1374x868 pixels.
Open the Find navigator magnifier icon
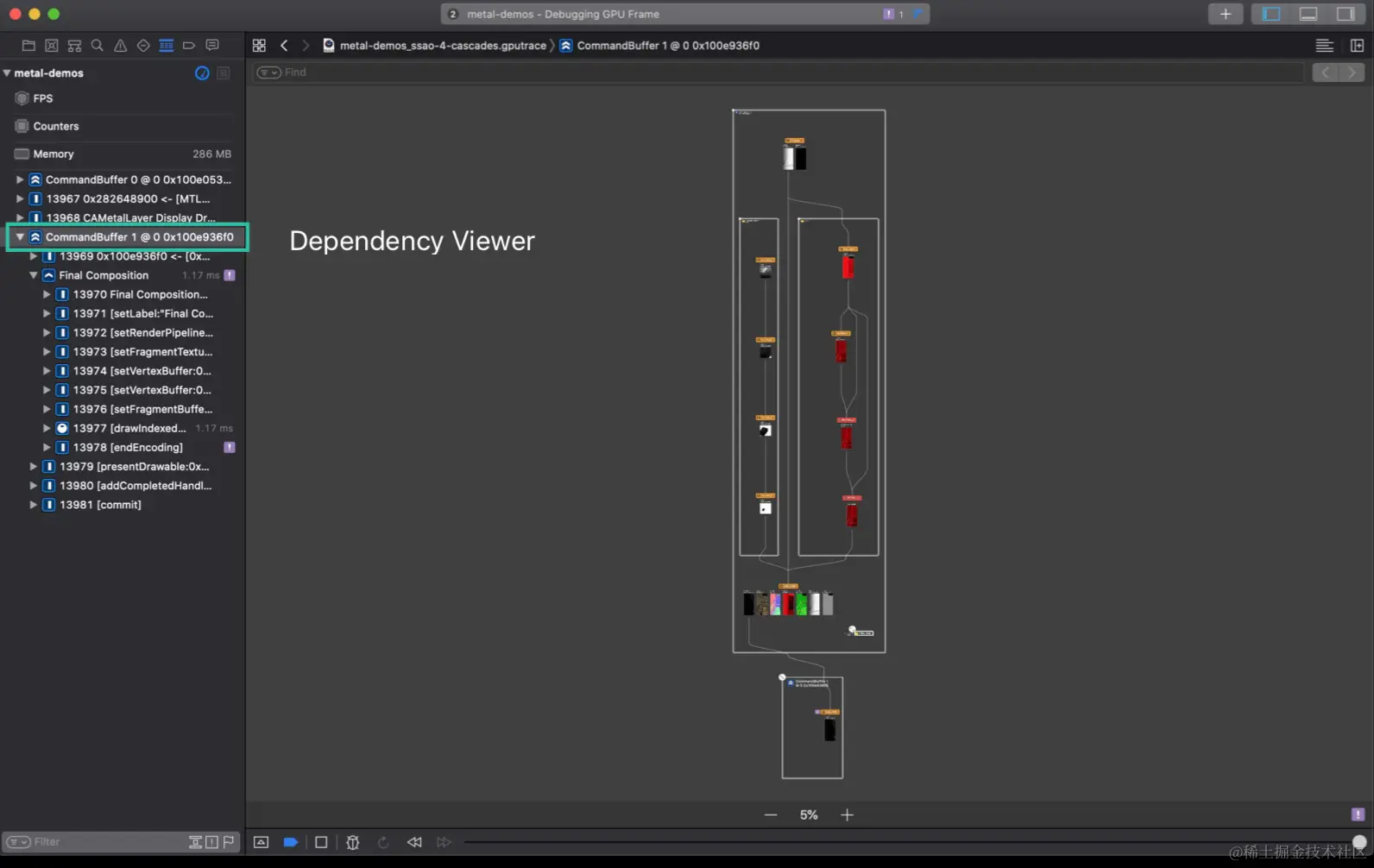tap(98, 46)
